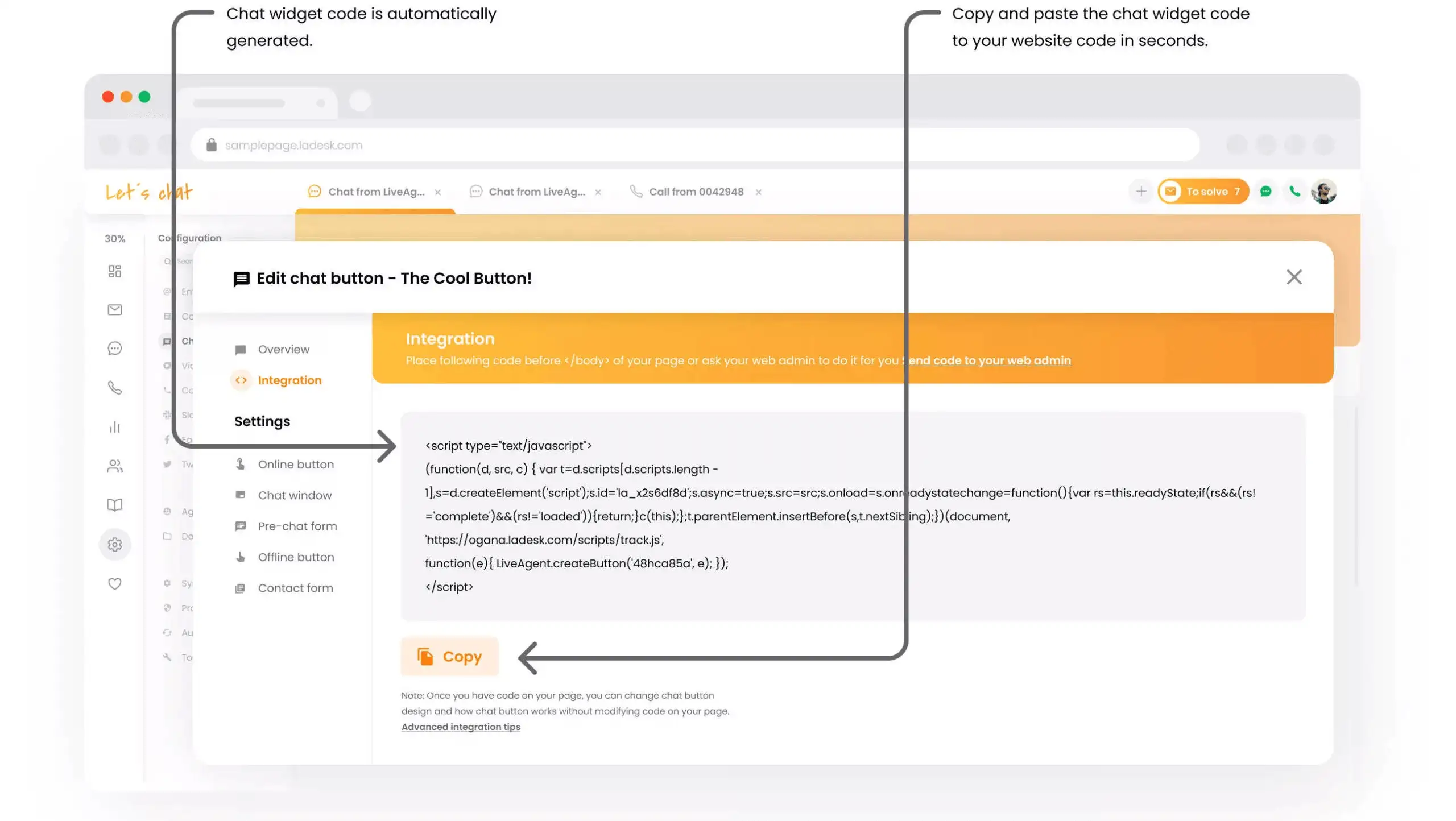Open your profile avatar in the top corner
This screenshot has width=1456, height=821.
click(1325, 191)
